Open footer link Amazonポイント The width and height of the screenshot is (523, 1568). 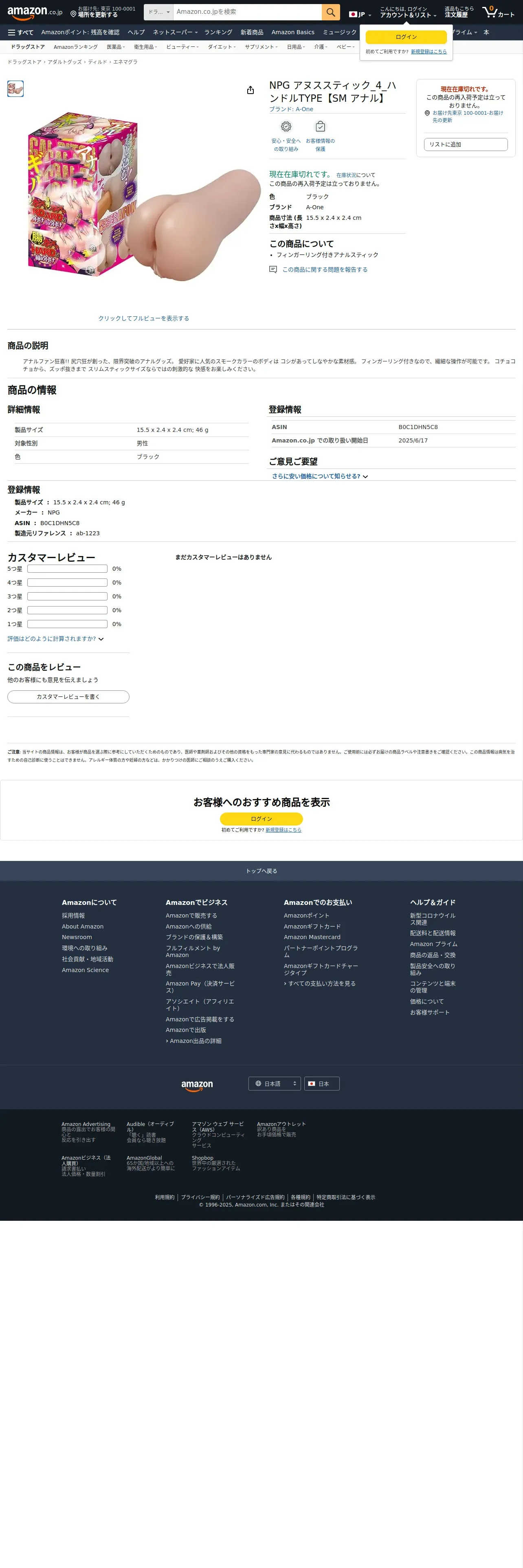pyautogui.click(x=306, y=916)
